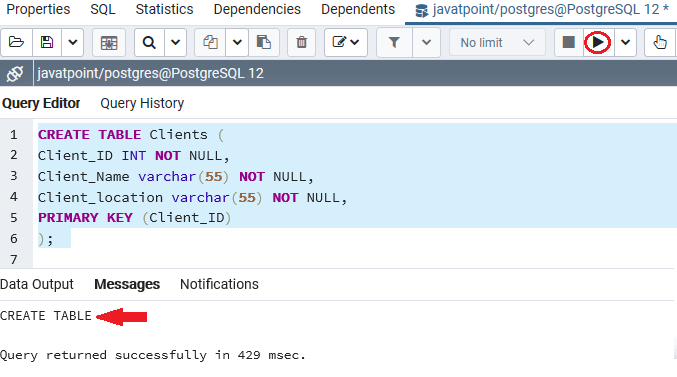The width and height of the screenshot is (677, 377).
Task: Click the Client_location varchar(55) line
Action: [192, 197]
